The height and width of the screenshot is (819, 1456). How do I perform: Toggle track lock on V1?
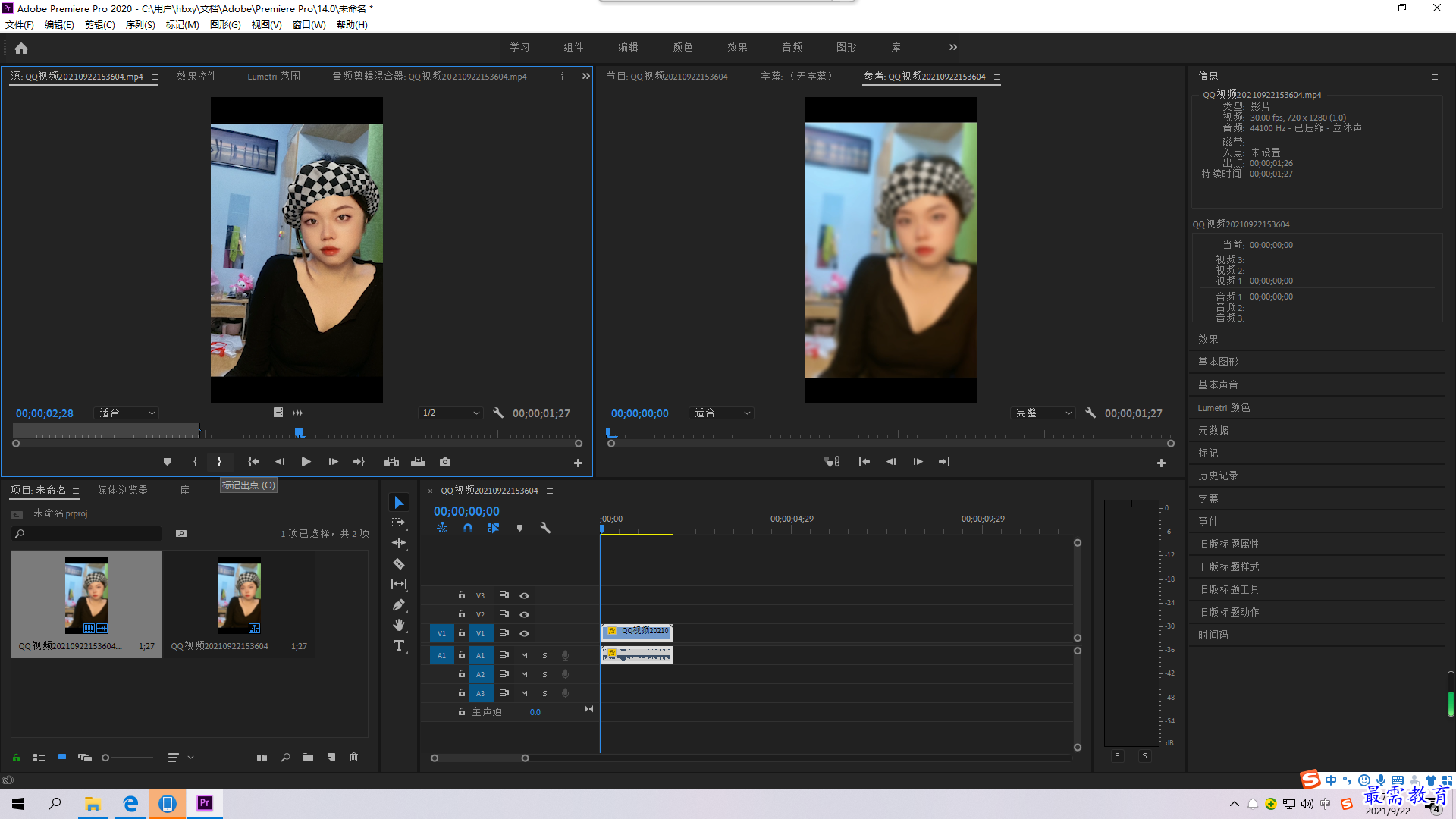point(461,633)
